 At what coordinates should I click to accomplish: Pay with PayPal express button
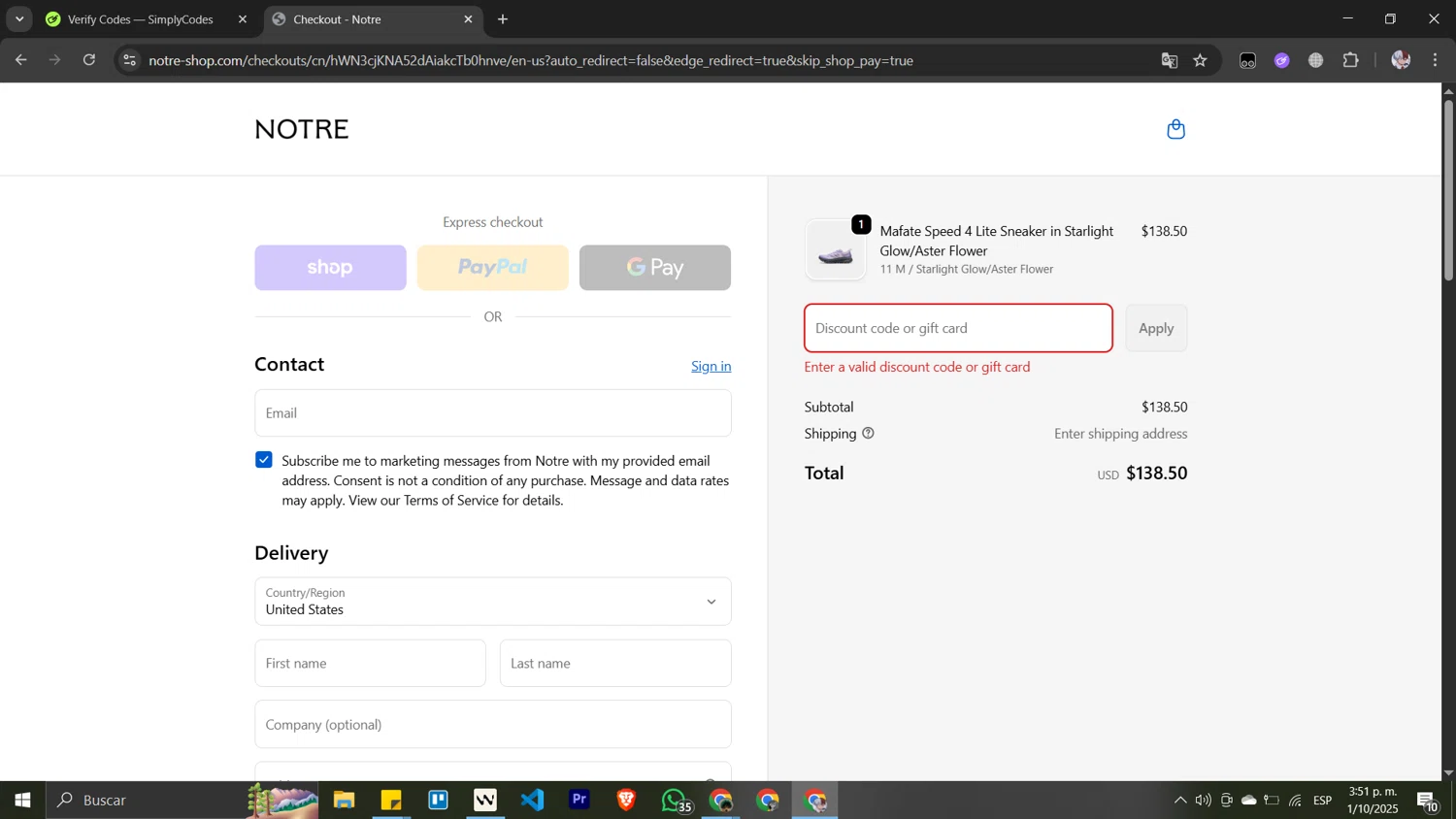coord(492,268)
